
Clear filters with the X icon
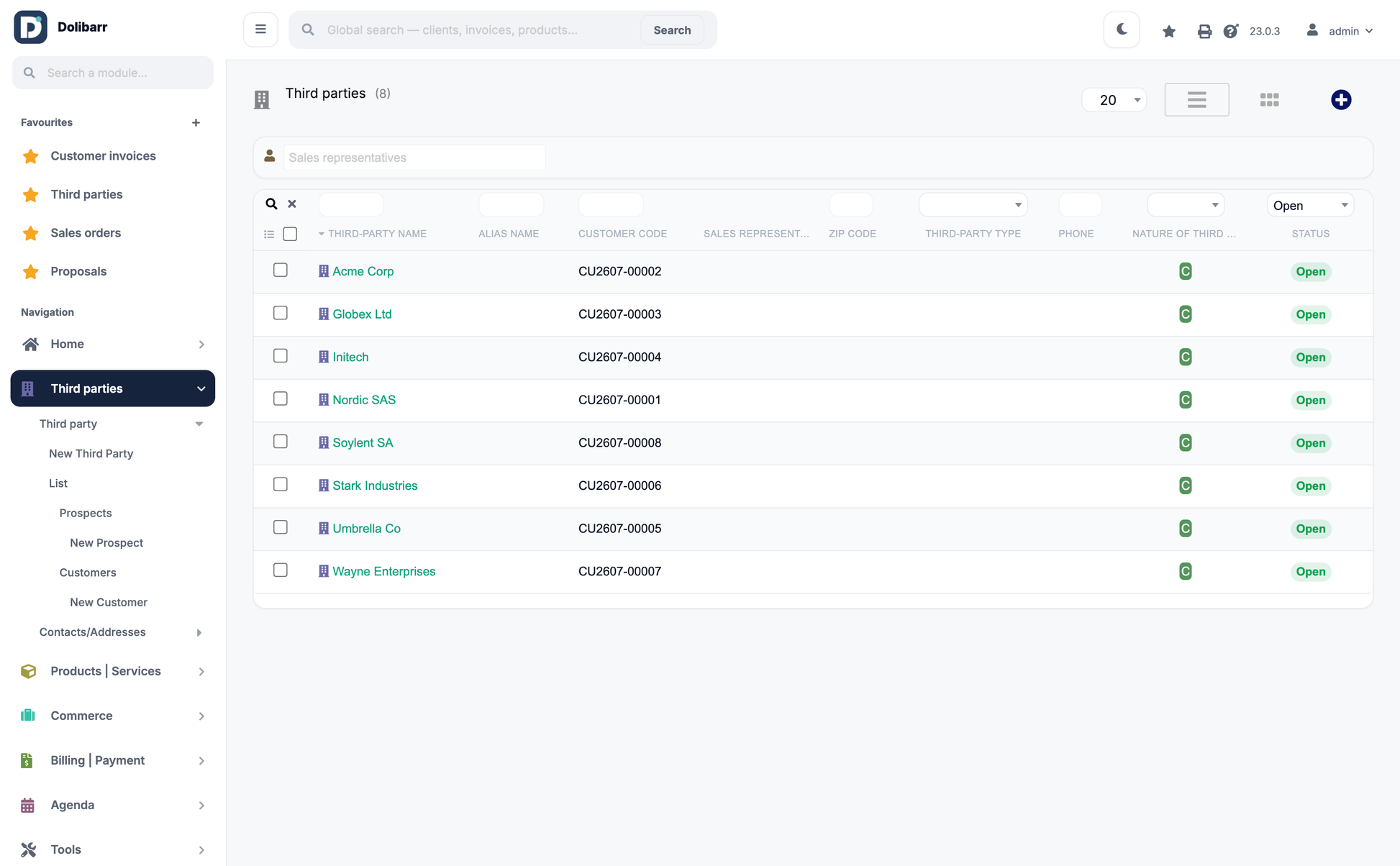coord(292,204)
